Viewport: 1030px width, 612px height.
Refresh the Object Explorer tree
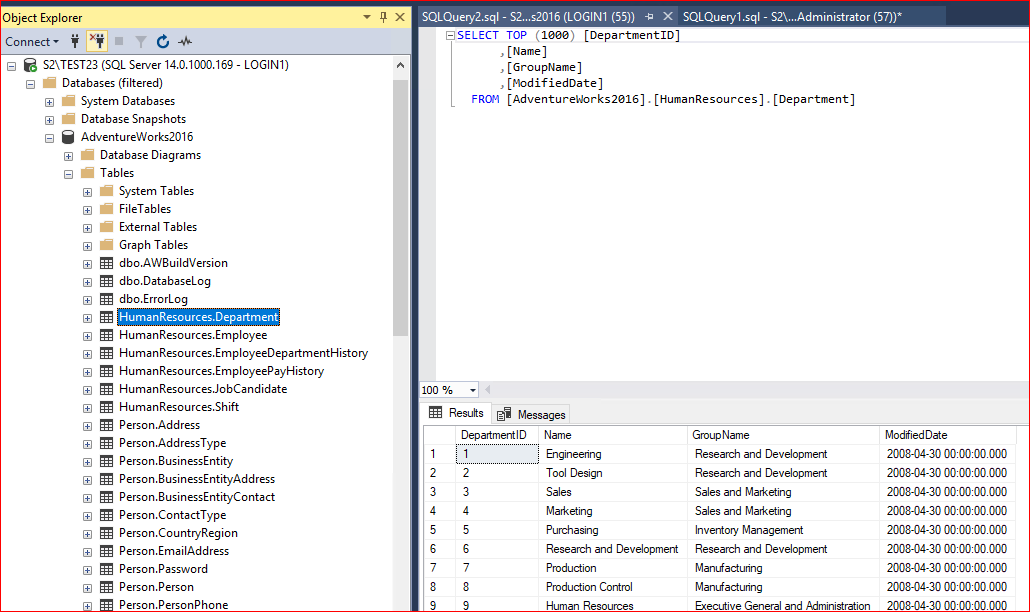click(163, 41)
